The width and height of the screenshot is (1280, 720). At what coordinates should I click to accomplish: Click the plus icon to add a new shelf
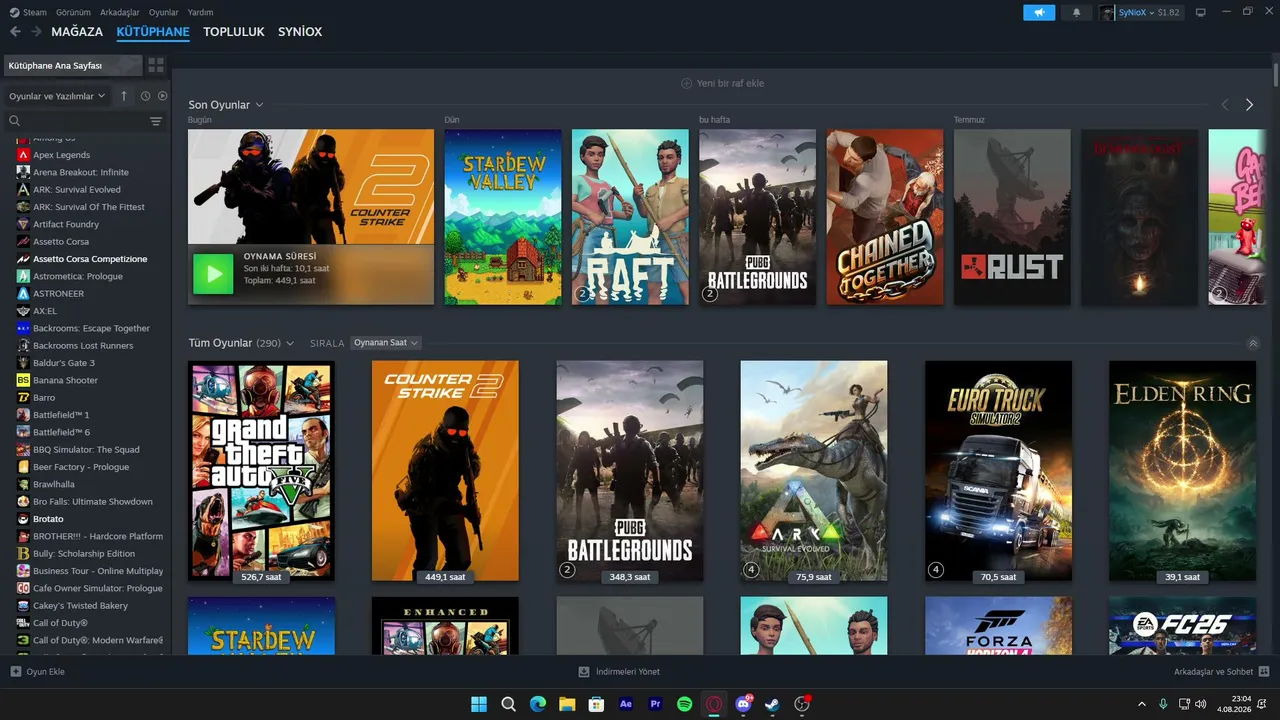click(686, 83)
